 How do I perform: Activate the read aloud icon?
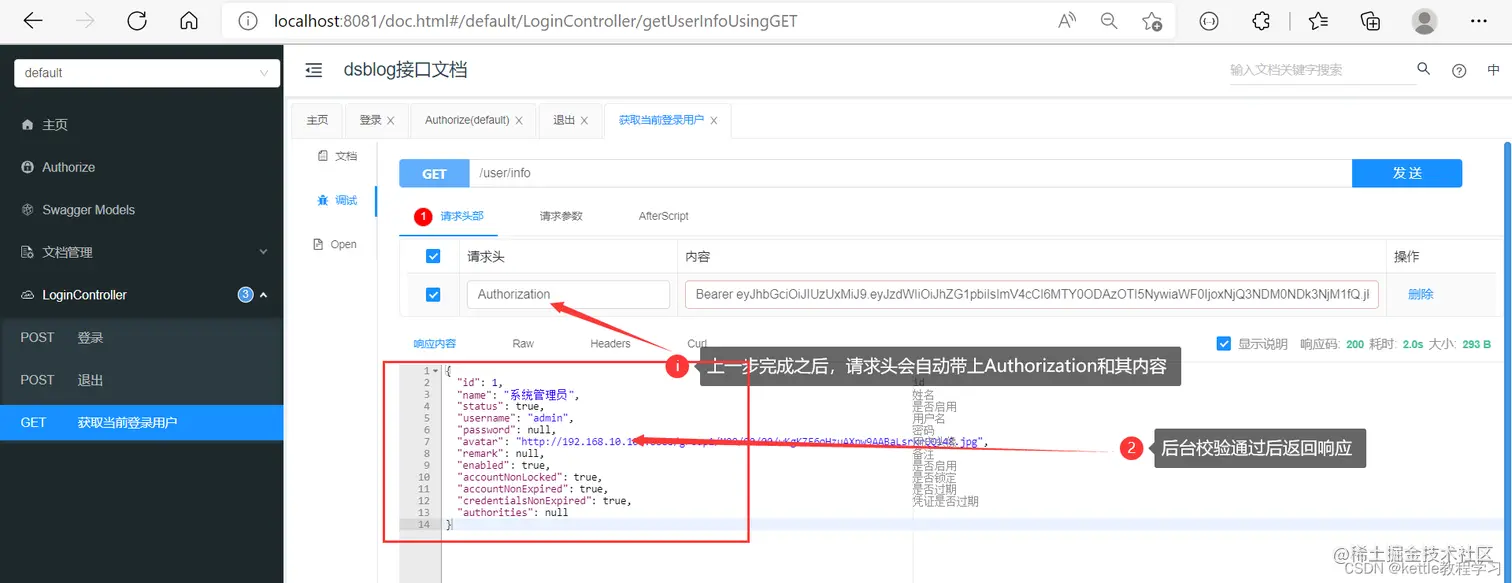point(1067,20)
